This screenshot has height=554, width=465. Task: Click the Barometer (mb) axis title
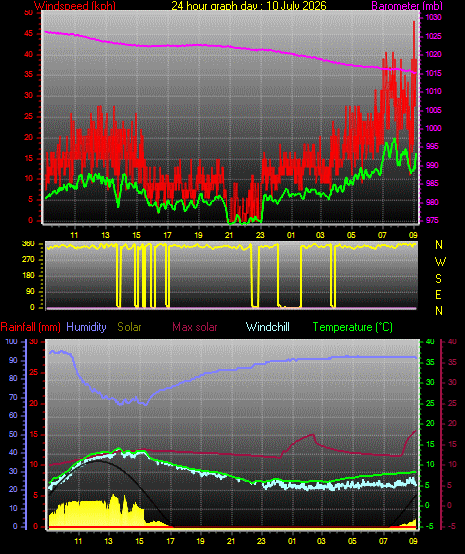(x=407, y=6)
